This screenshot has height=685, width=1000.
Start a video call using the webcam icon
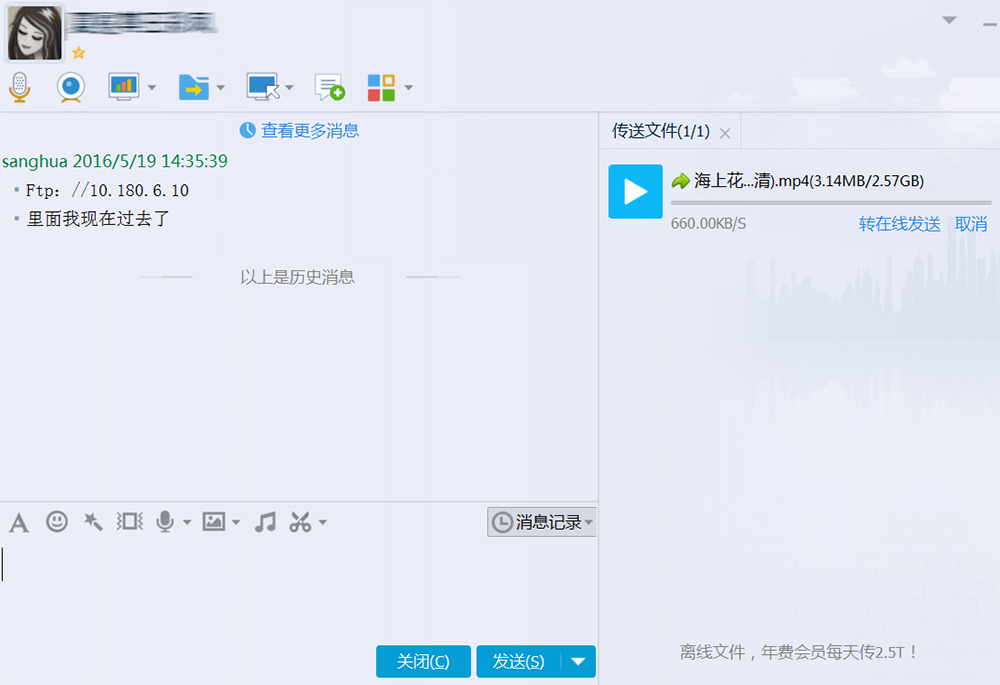(67, 87)
